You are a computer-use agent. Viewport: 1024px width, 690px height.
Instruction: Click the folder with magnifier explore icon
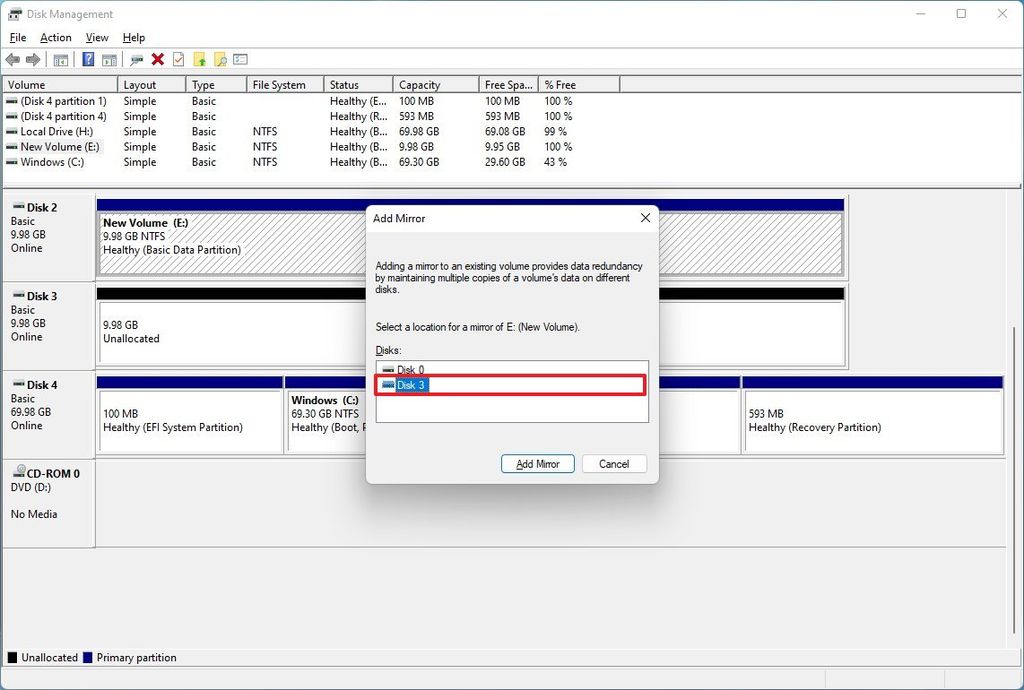221,59
